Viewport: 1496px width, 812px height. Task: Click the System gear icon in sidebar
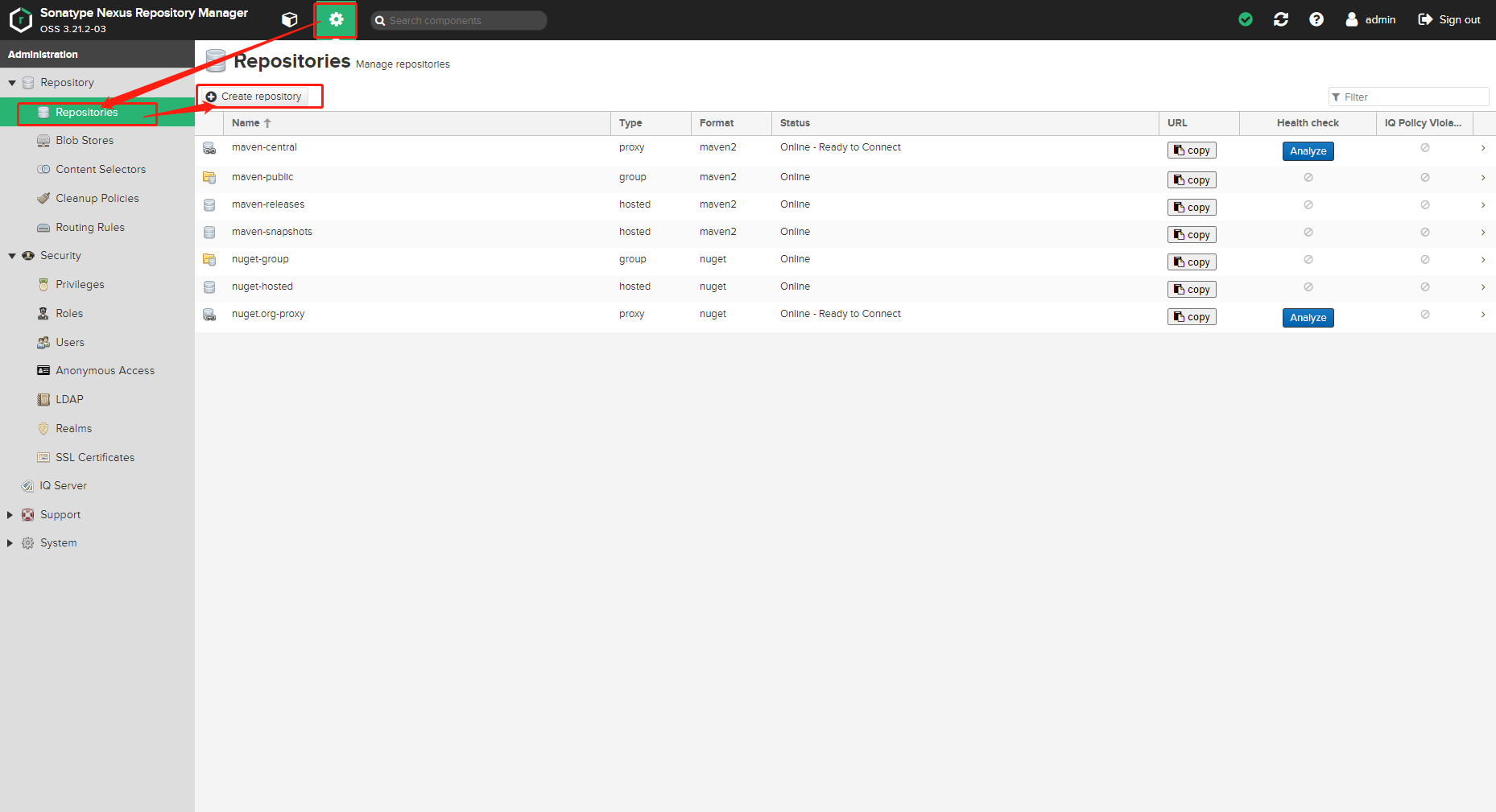28,543
